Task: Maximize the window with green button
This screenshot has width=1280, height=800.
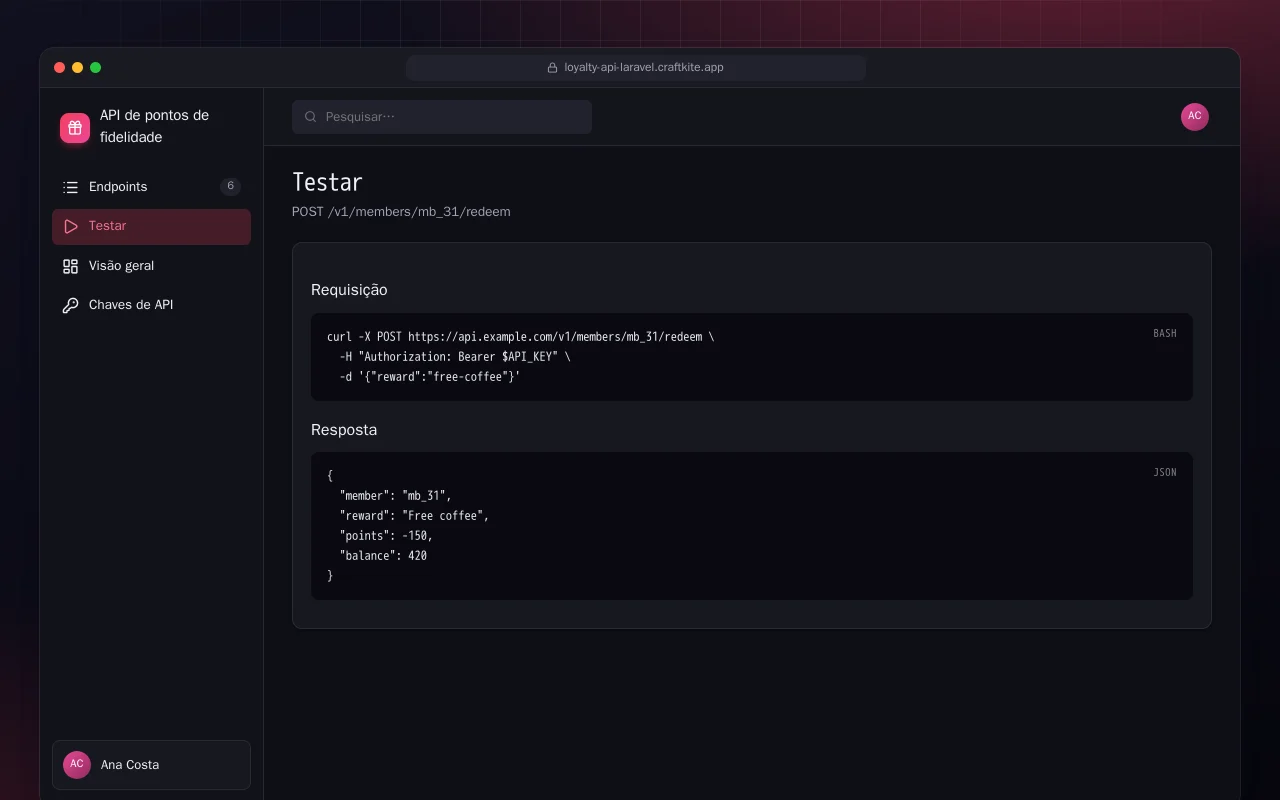Action: (x=96, y=68)
